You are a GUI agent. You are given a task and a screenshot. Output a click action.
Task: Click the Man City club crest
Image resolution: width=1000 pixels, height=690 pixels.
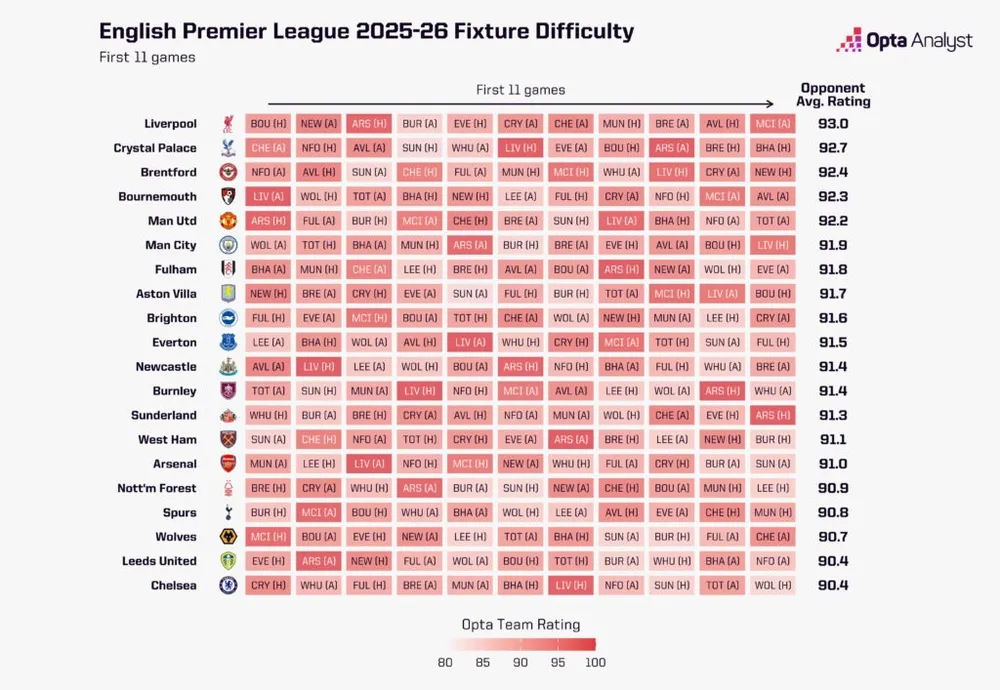(x=228, y=245)
